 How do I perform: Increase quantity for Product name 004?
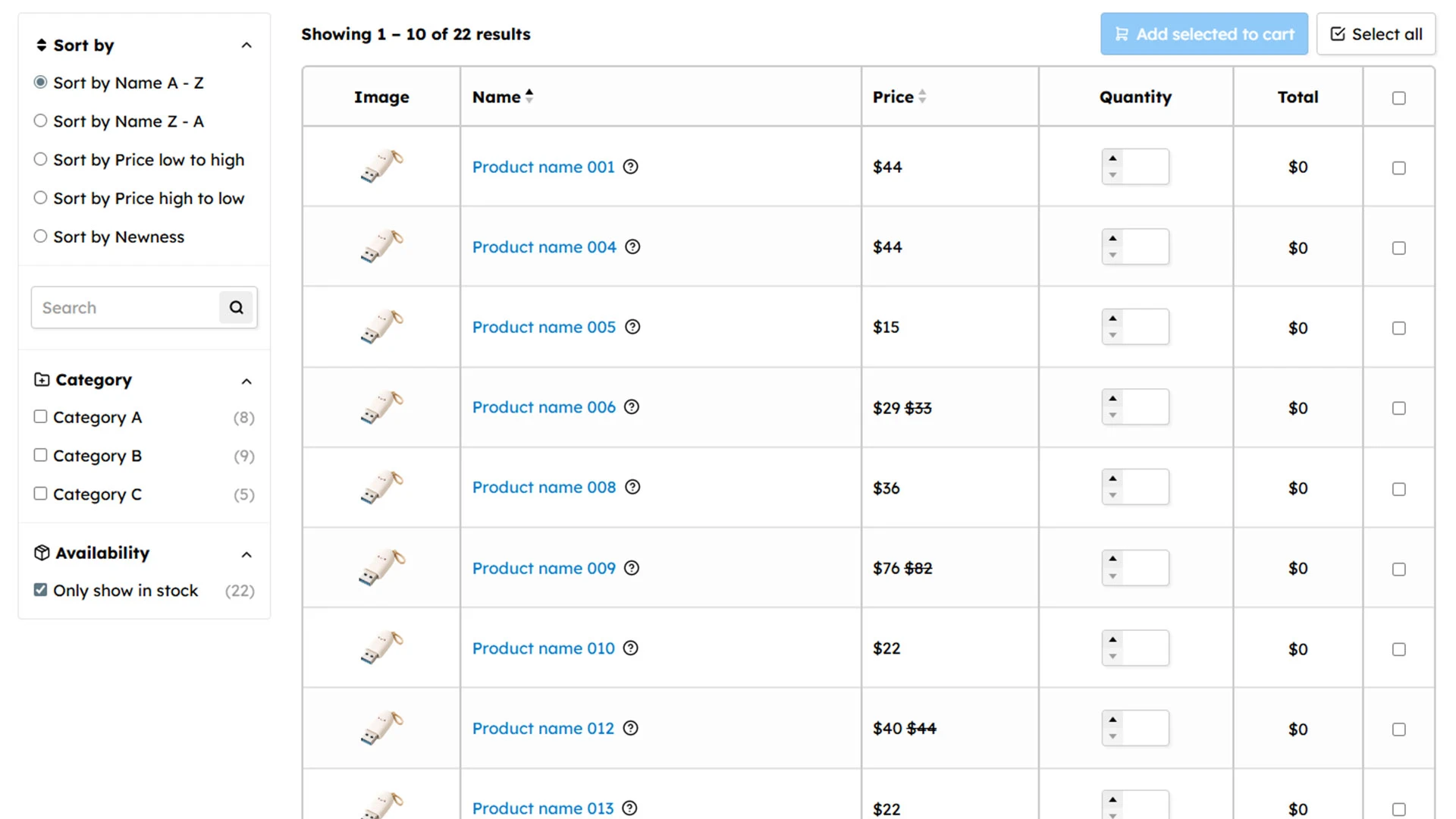coord(1112,238)
